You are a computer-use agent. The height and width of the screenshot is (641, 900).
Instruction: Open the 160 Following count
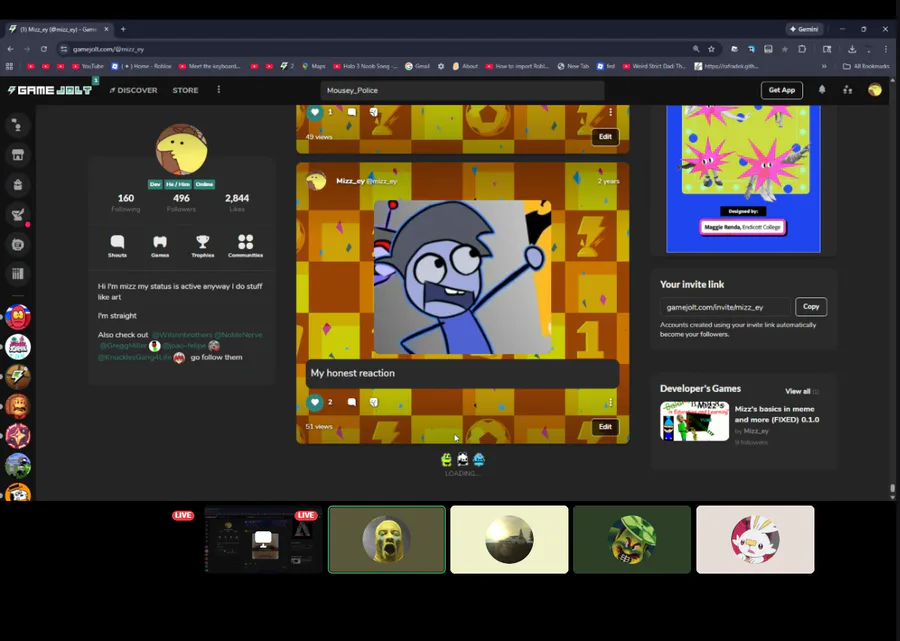coord(126,202)
